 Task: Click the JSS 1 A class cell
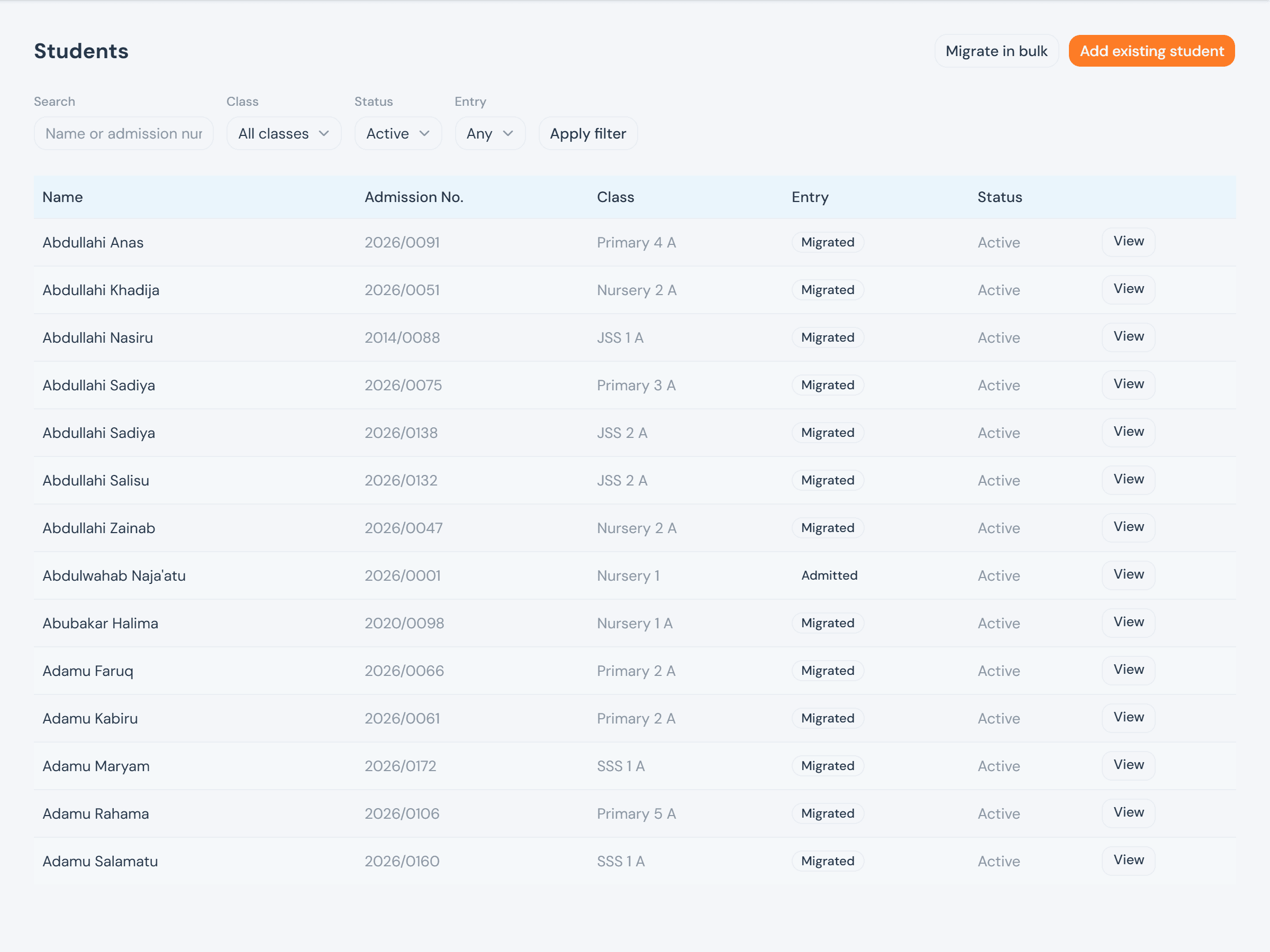coord(620,337)
